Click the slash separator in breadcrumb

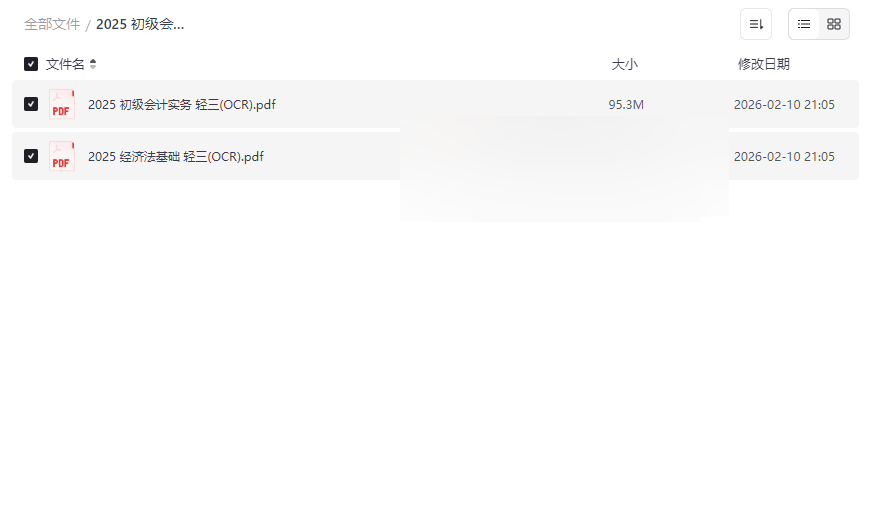[x=88, y=25]
